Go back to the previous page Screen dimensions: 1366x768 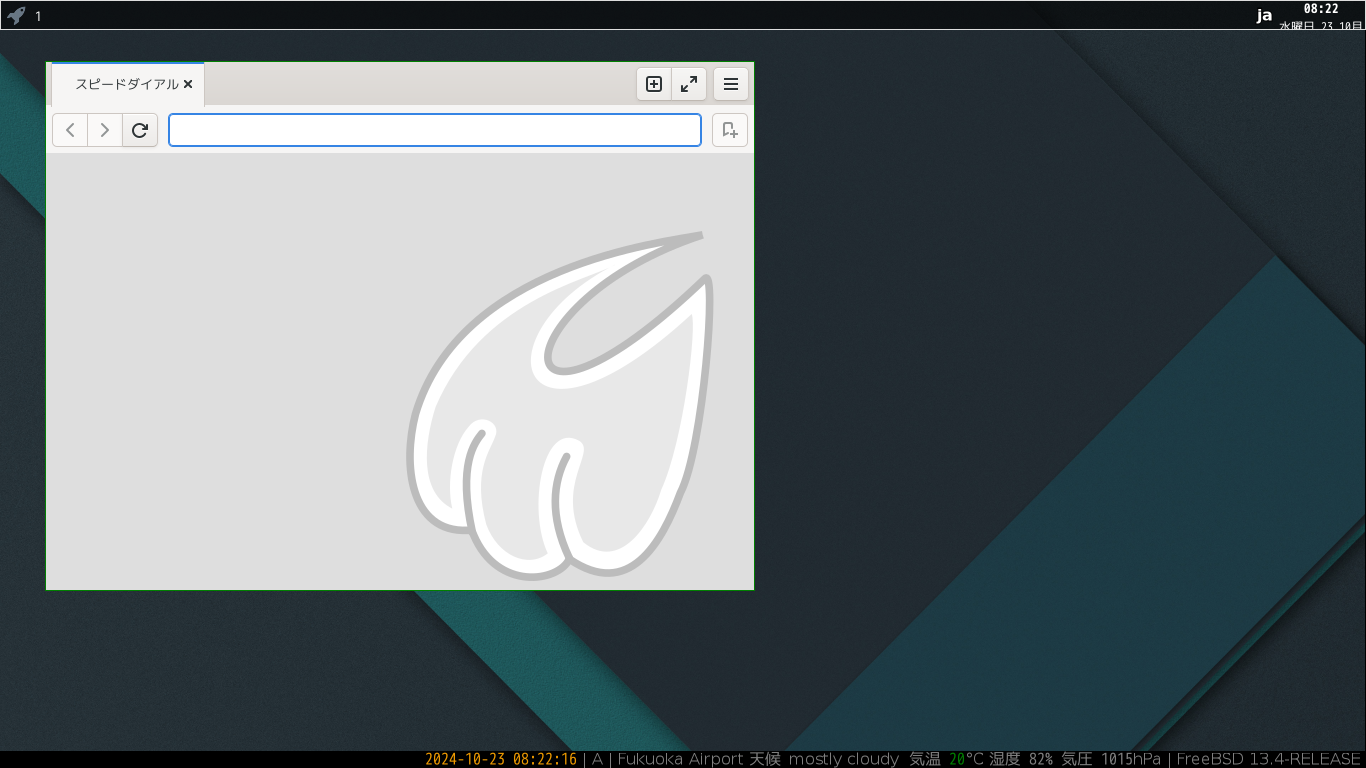tap(70, 130)
